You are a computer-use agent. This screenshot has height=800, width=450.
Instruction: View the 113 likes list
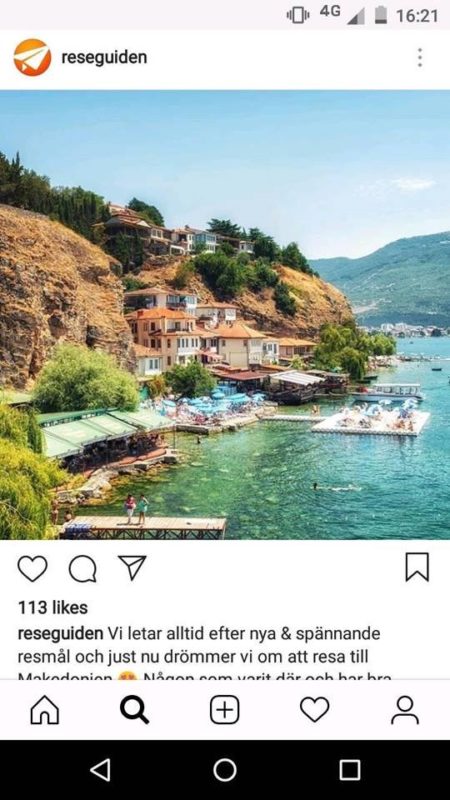click(53, 608)
